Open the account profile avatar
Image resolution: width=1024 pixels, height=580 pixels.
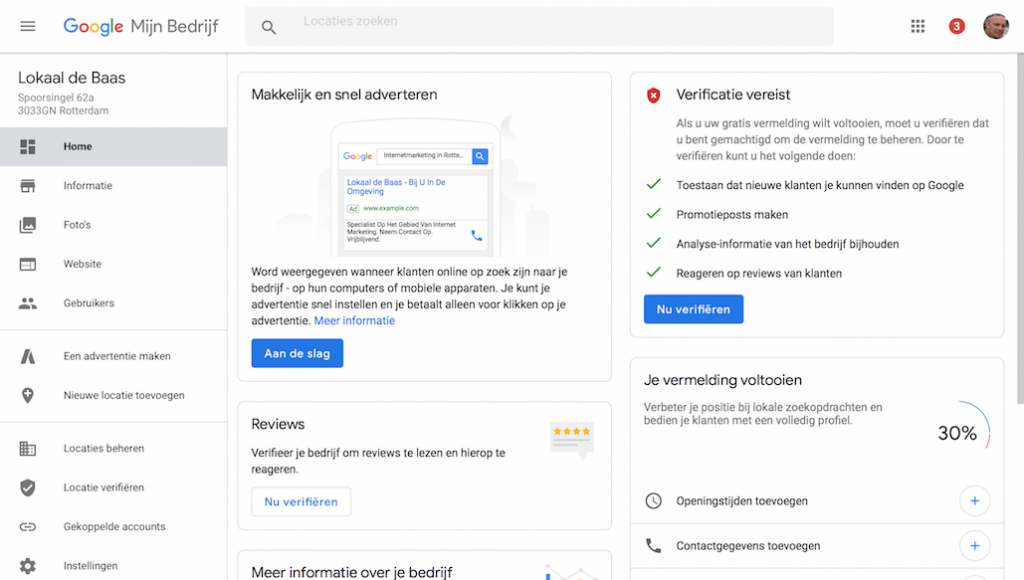(996, 26)
